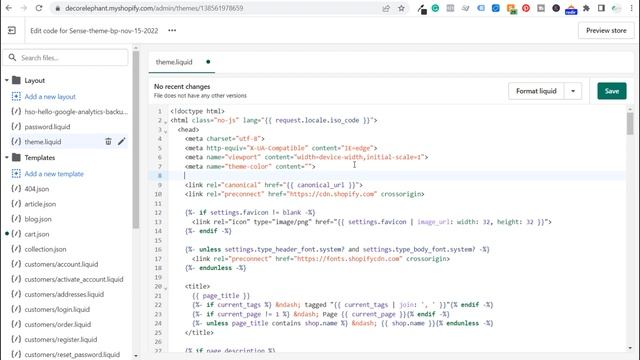The image size is (640, 360).
Task: Click No recent changes version text
Action: (182, 87)
